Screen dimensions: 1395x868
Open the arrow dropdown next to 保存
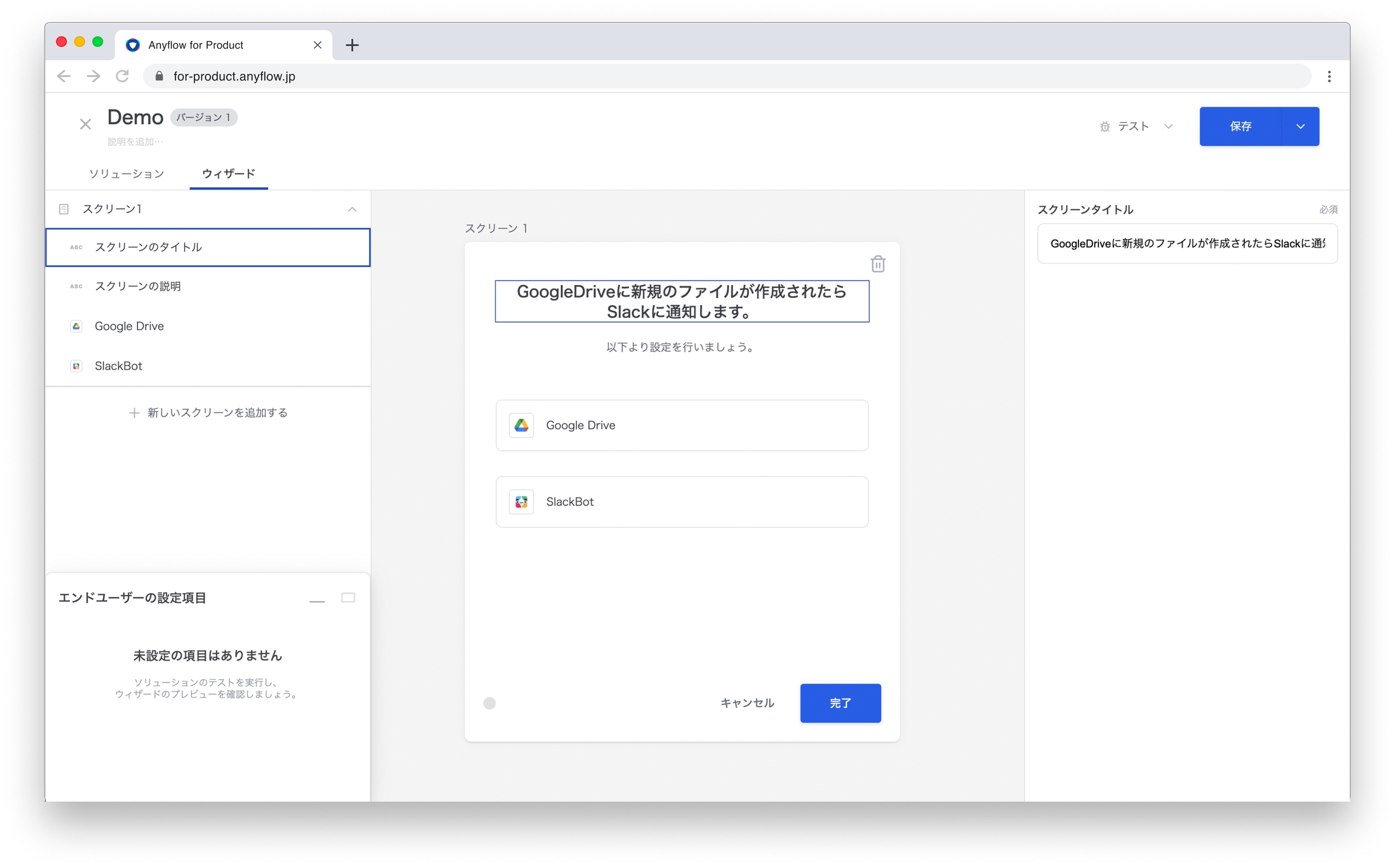click(x=1300, y=127)
